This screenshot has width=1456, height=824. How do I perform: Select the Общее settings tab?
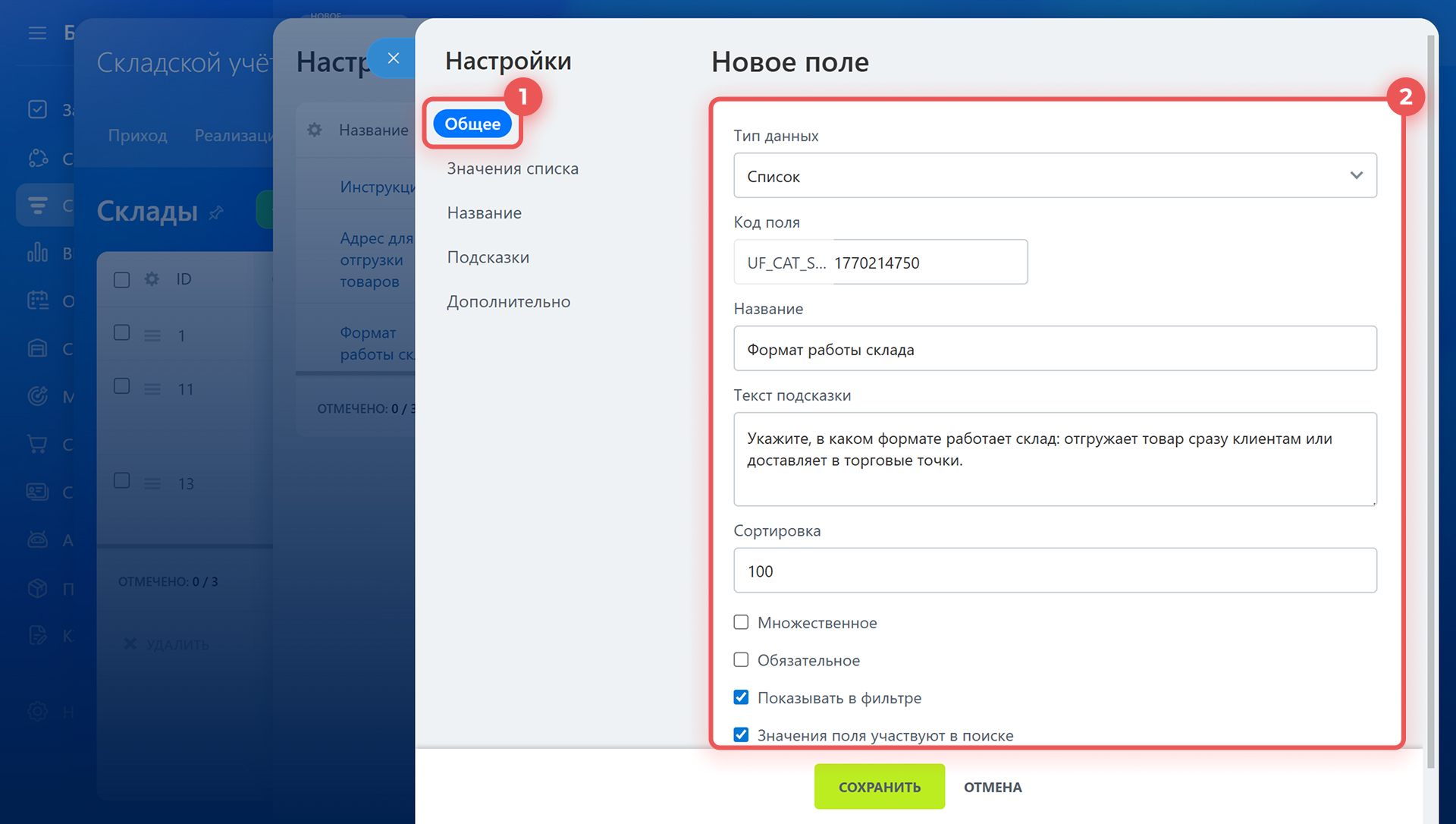pos(472,124)
